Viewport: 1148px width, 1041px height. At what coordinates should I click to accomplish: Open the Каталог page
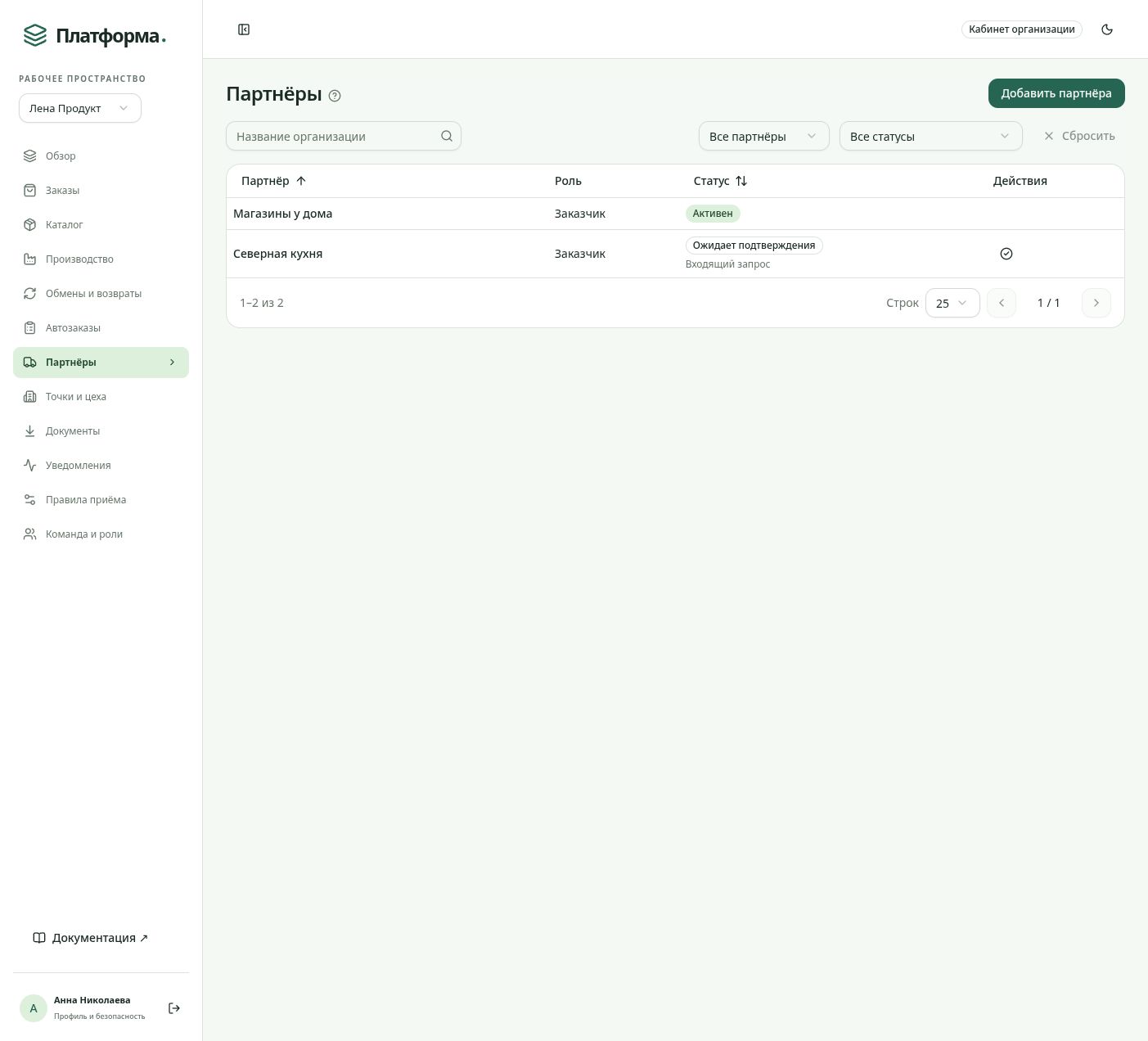pyautogui.click(x=101, y=224)
